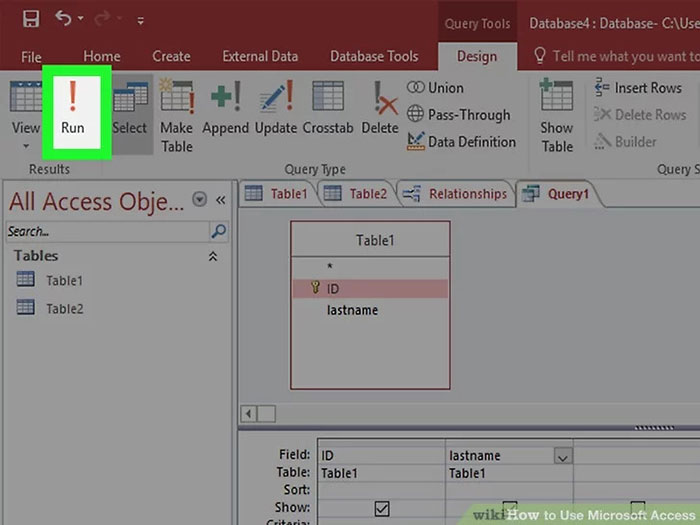Open the External Data ribbon tab
Image resolution: width=700 pixels, height=525 pixels.
(260, 57)
